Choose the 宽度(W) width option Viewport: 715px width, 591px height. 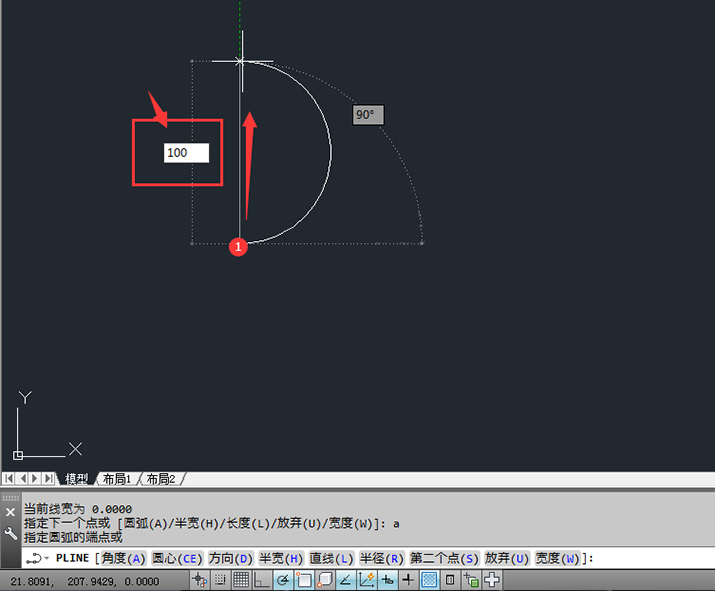click(557, 558)
